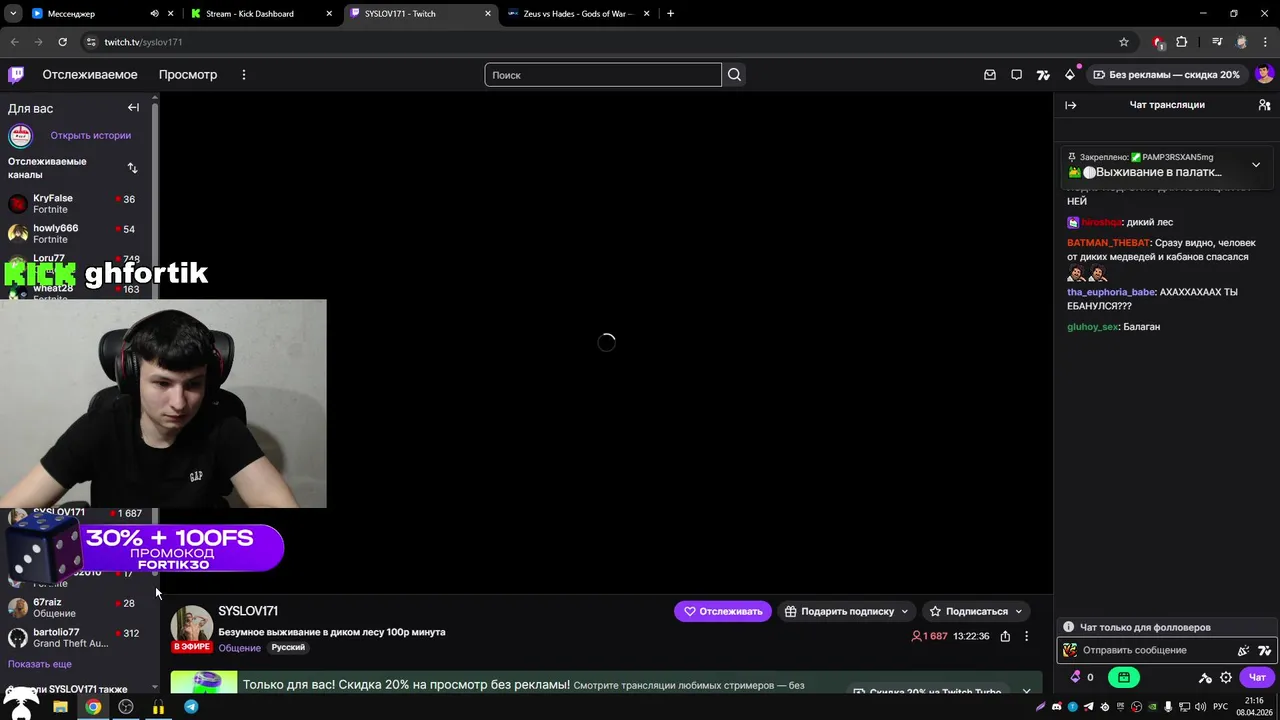Open the Browse (Просмотр) menu

[188, 75]
